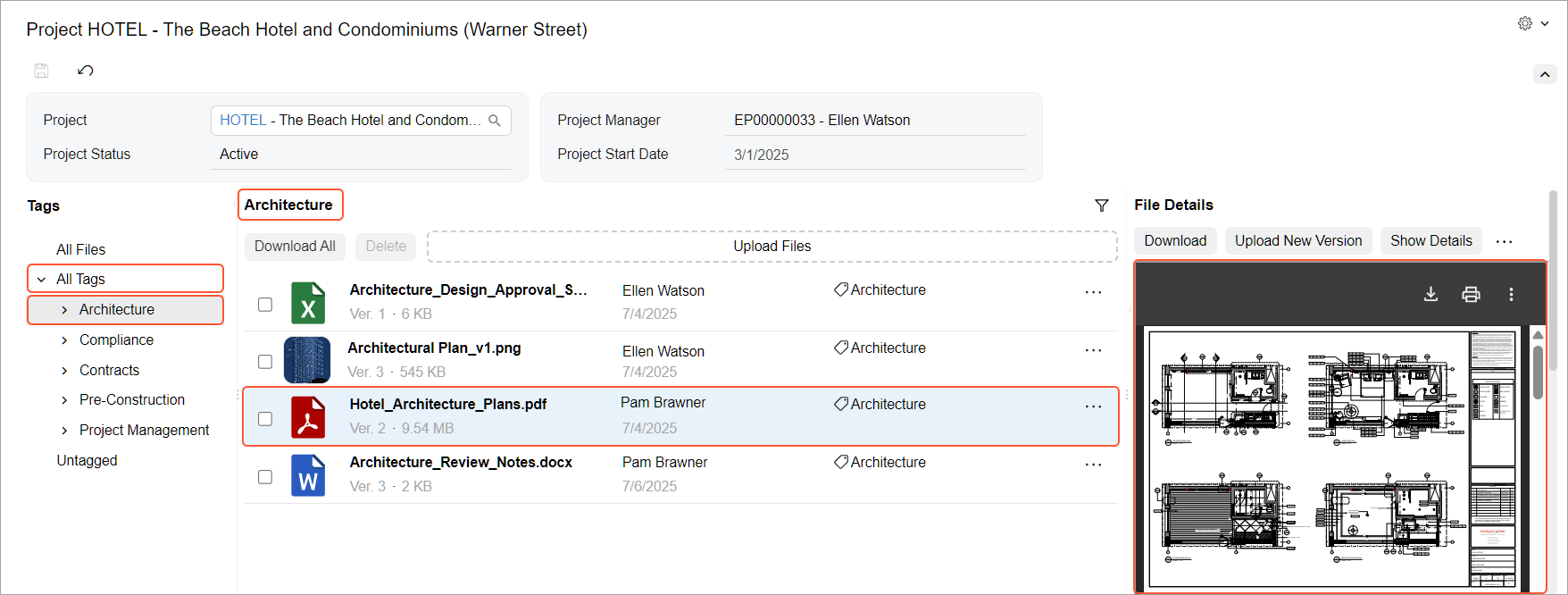Viewport: 1568px width, 595px height.
Task: Expand the Compliance tag chevron
Action: click(x=64, y=340)
